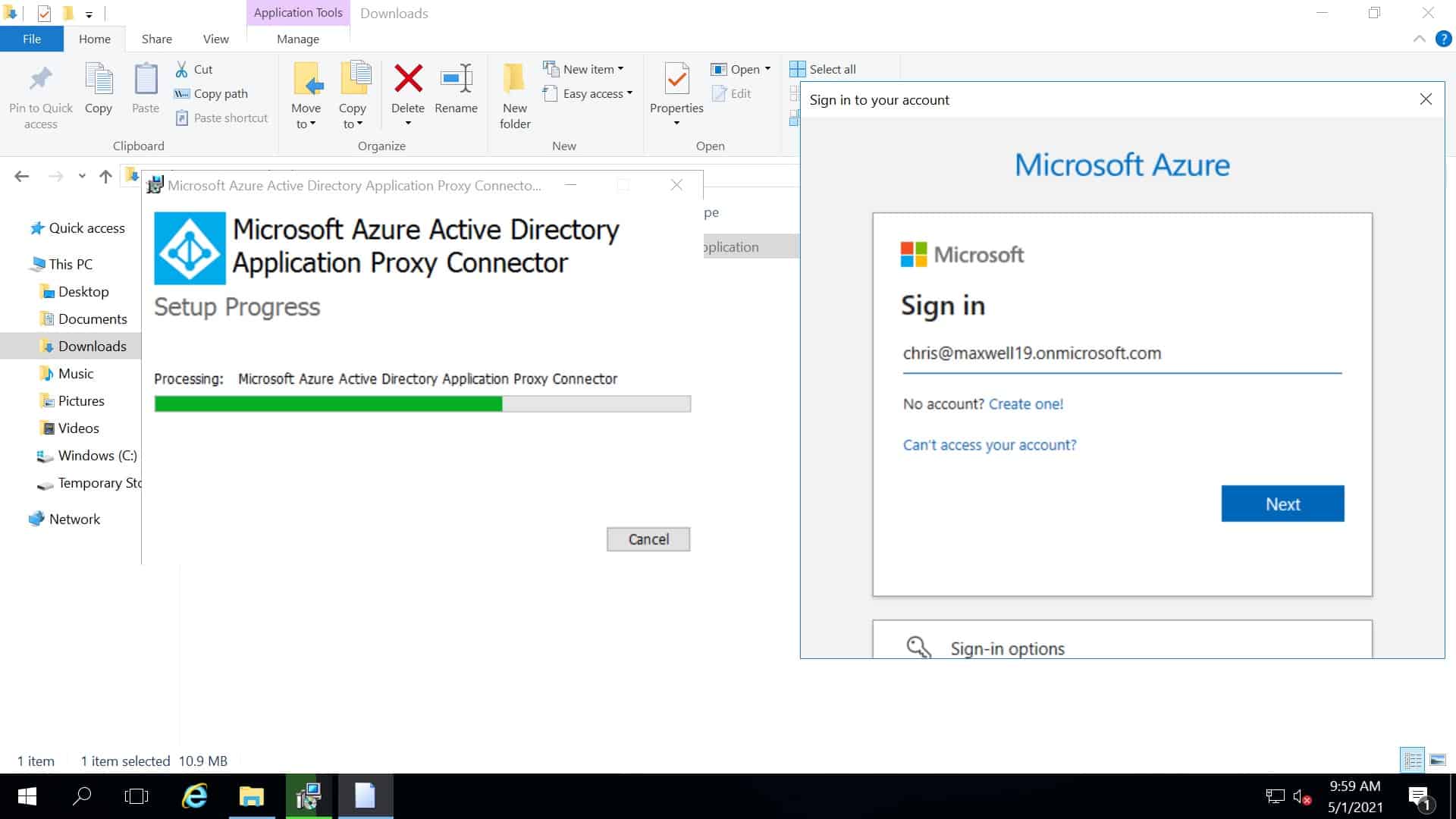
Task: Select Network in navigation pane
Action: click(64, 519)
